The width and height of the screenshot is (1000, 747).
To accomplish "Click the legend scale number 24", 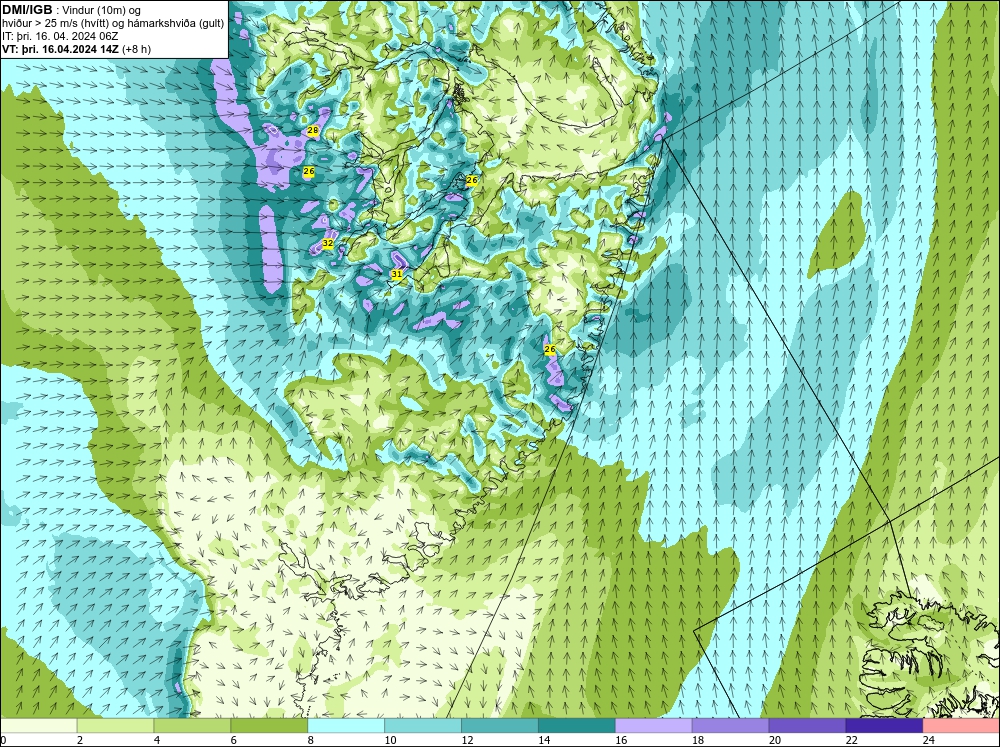I will pyautogui.click(x=929, y=740).
